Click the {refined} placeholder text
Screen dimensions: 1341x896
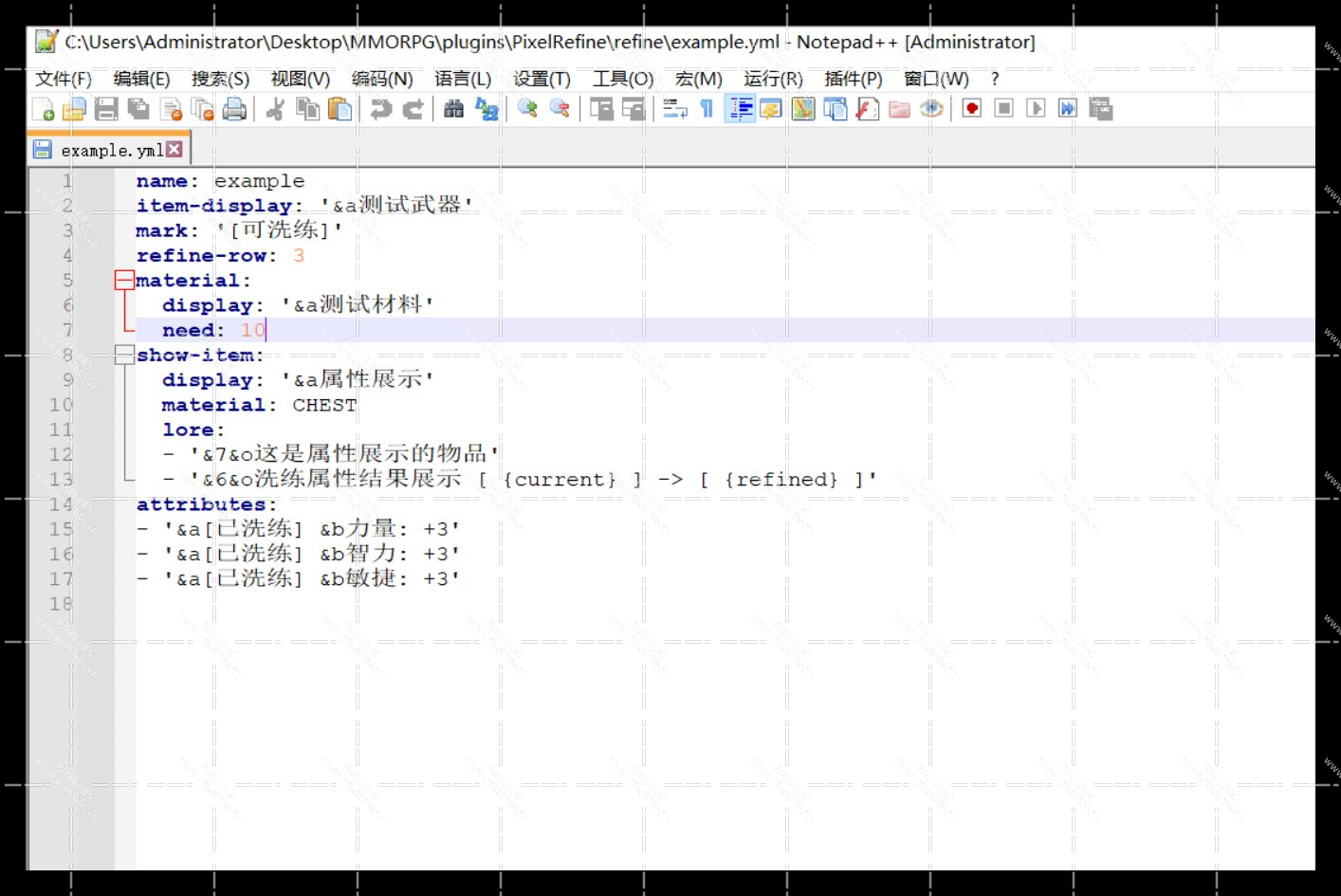(782, 480)
